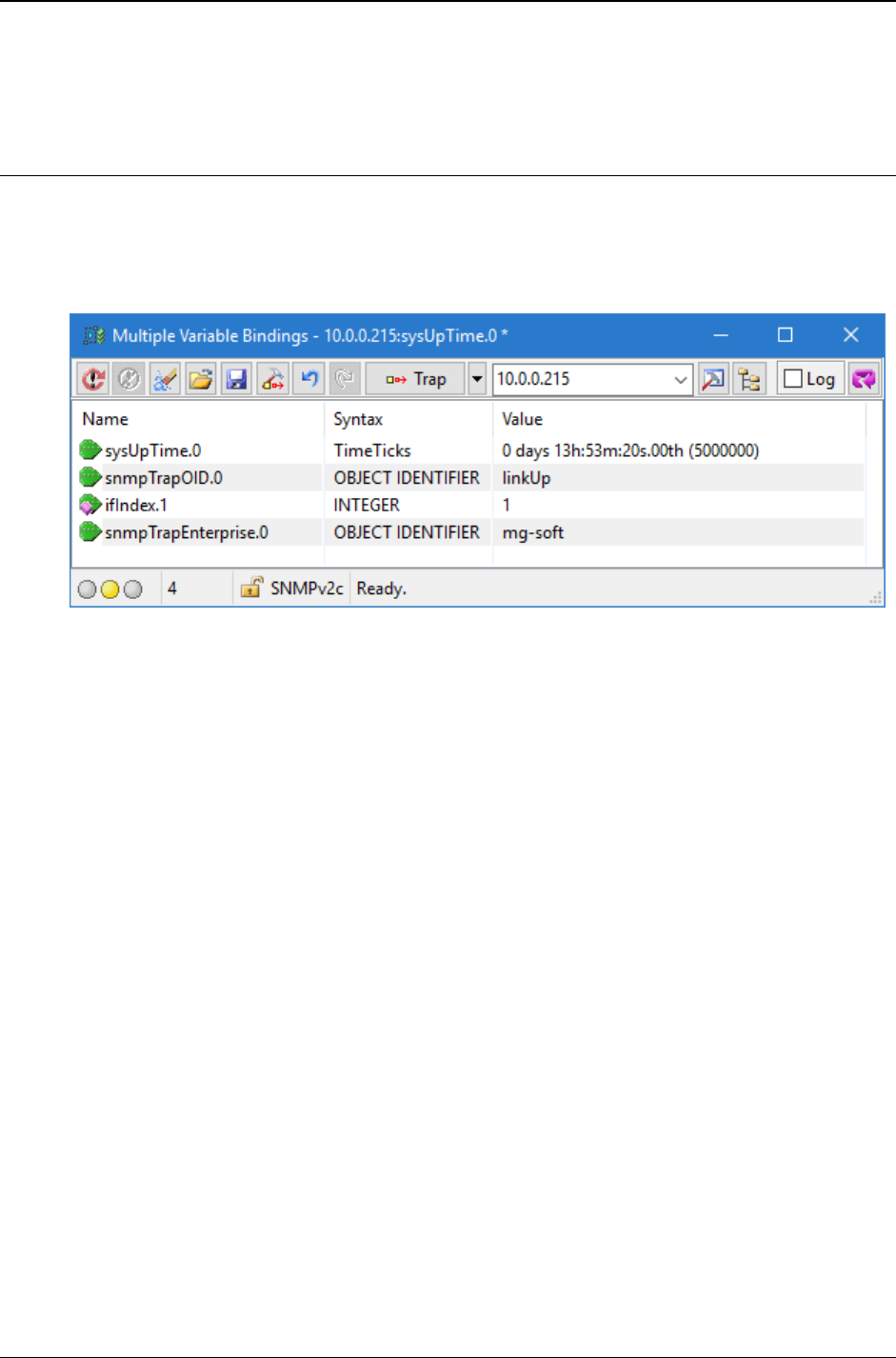This screenshot has width=896, height=1358.
Task: Close the Multiple Variable Bindings window
Action: [851, 335]
